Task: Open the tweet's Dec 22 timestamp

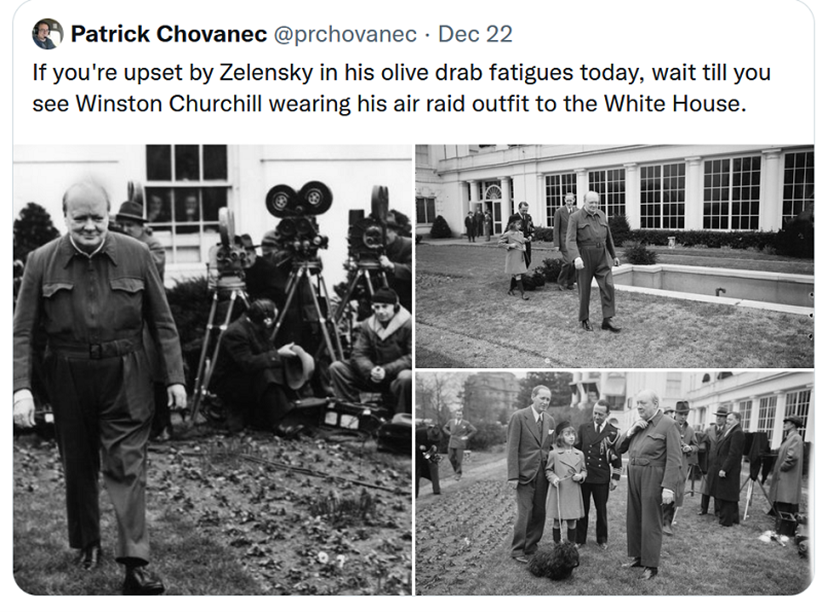Action: [x=475, y=34]
